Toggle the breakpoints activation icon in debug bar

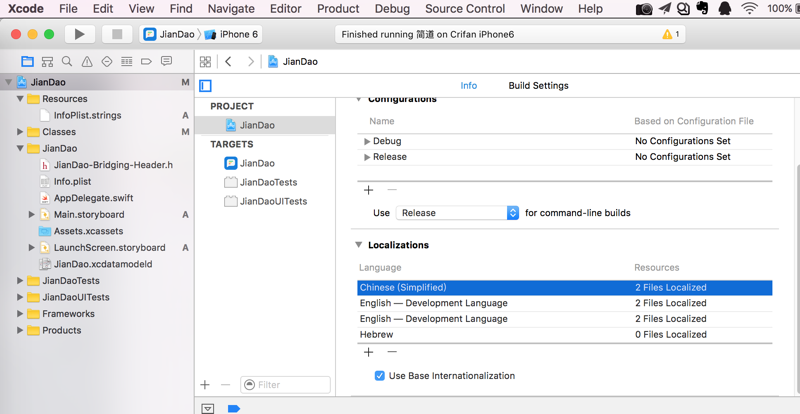pyautogui.click(x=234, y=408)
